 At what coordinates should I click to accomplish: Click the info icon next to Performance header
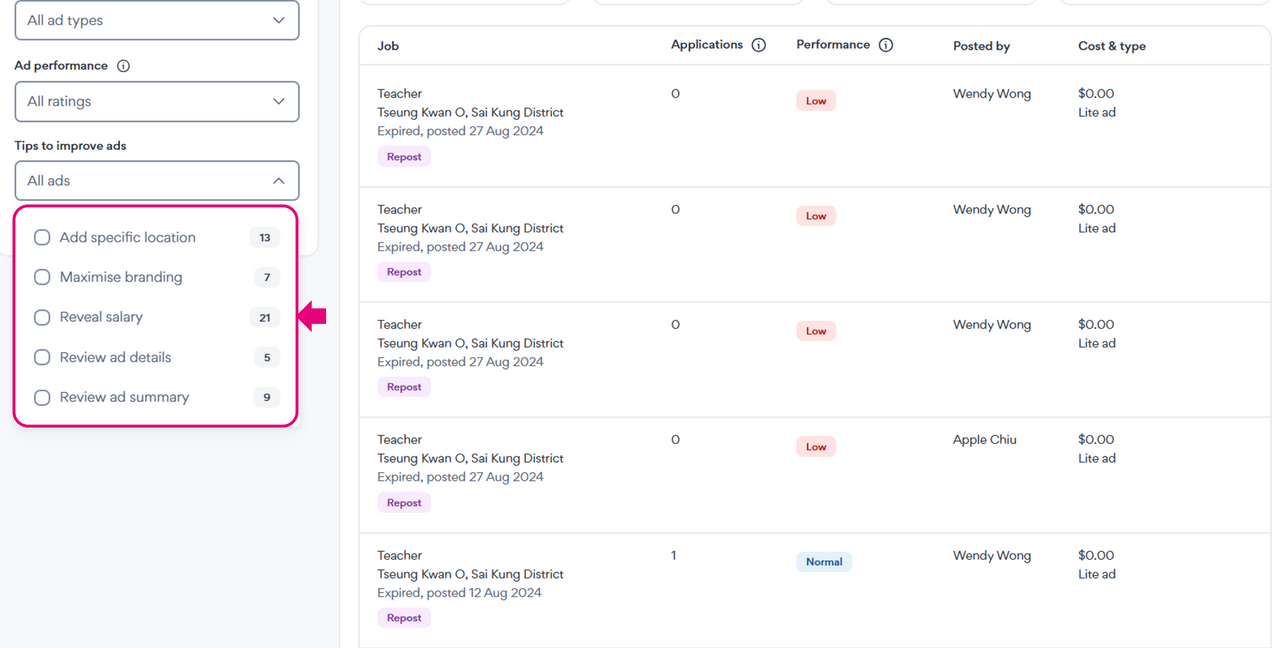point(885,45)
